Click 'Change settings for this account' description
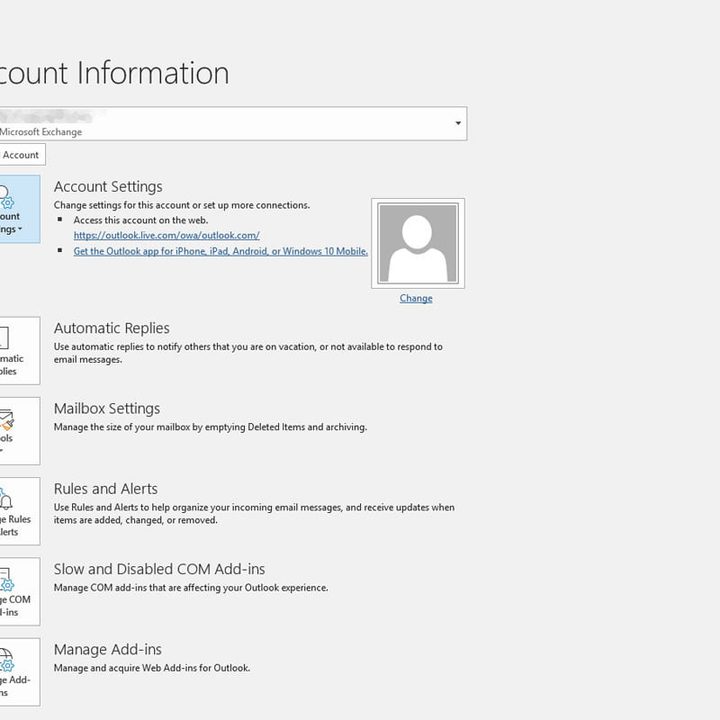720x720 pixels. pyautogui.click(x=182, y=205)
